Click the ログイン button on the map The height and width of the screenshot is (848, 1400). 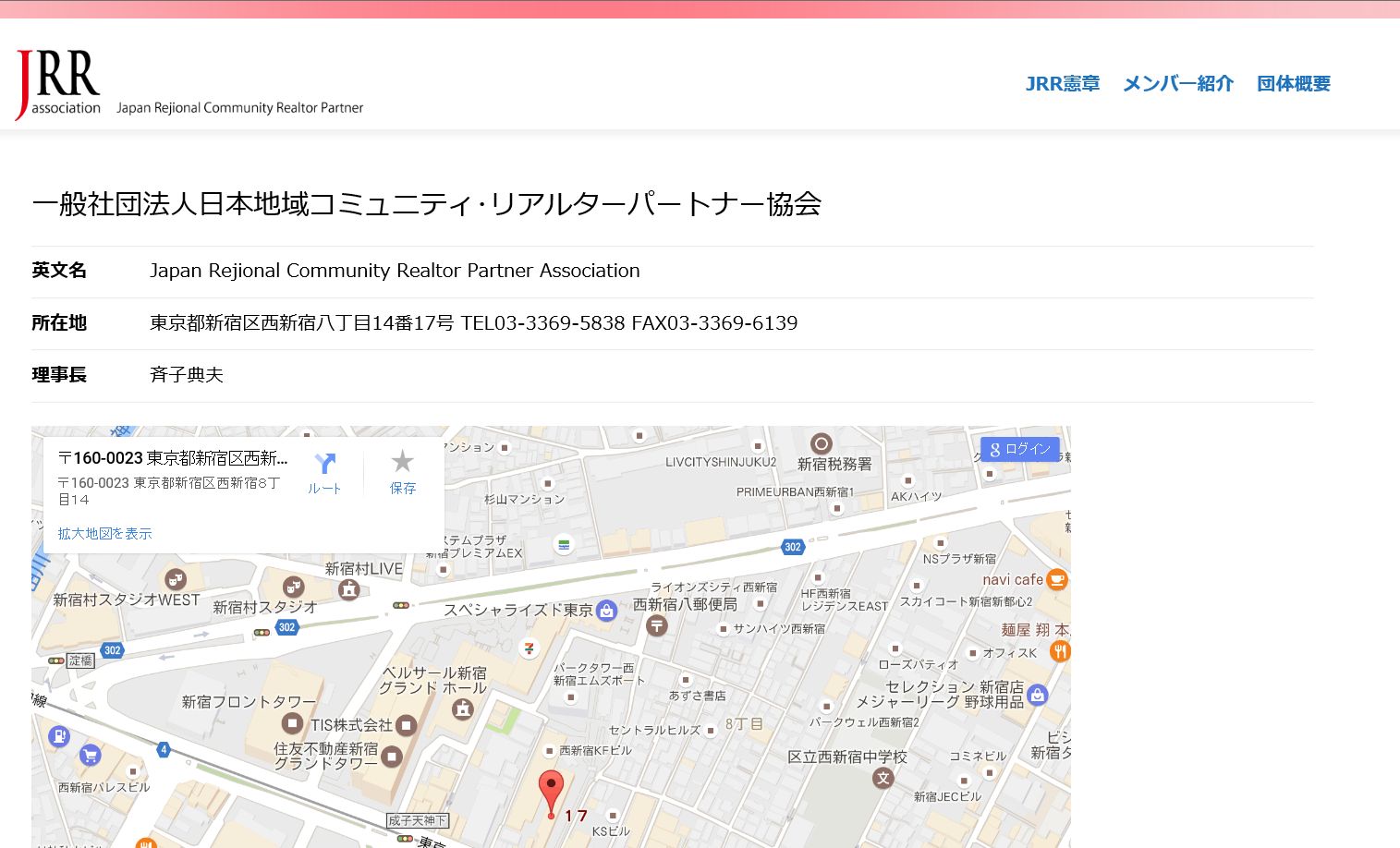click(x=1020, y=450)
